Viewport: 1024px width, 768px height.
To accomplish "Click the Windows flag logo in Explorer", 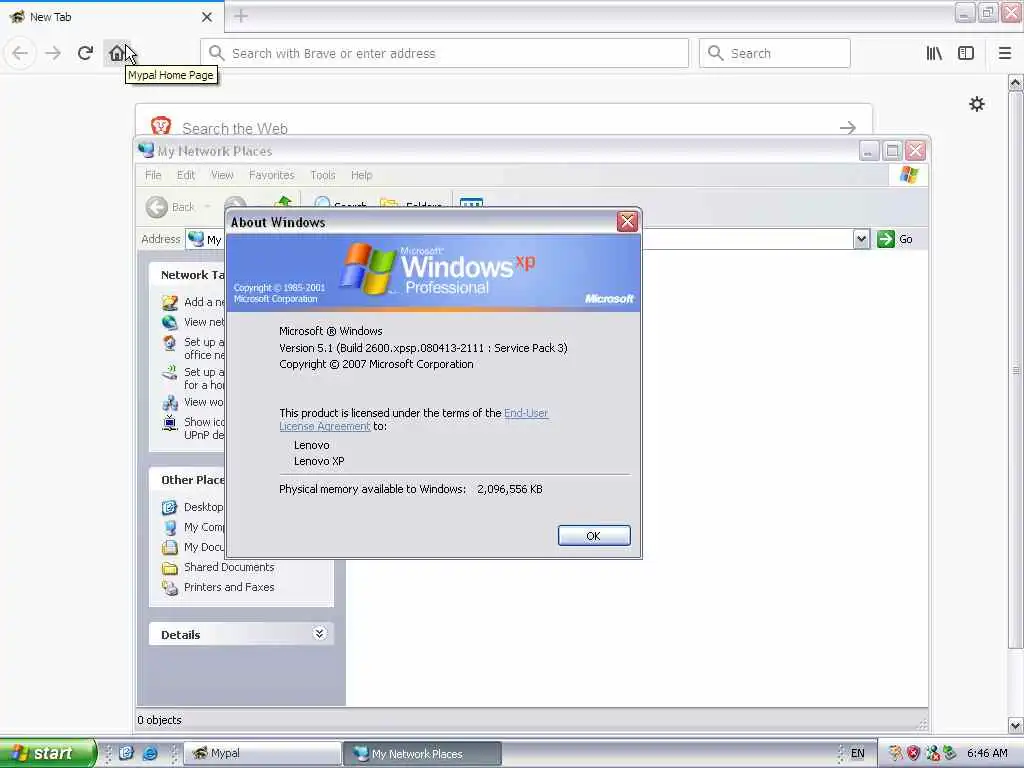I will tap(908, 175).
